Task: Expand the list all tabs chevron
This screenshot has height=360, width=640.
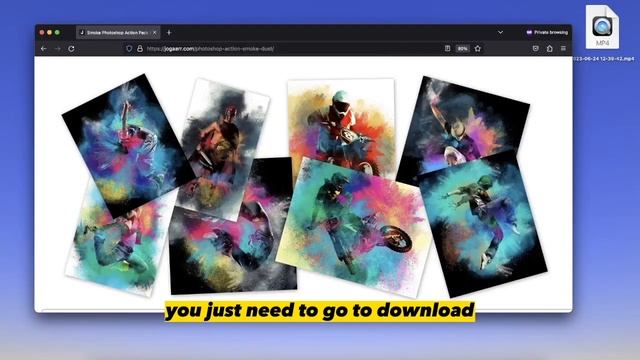Action: pos(500,32)
